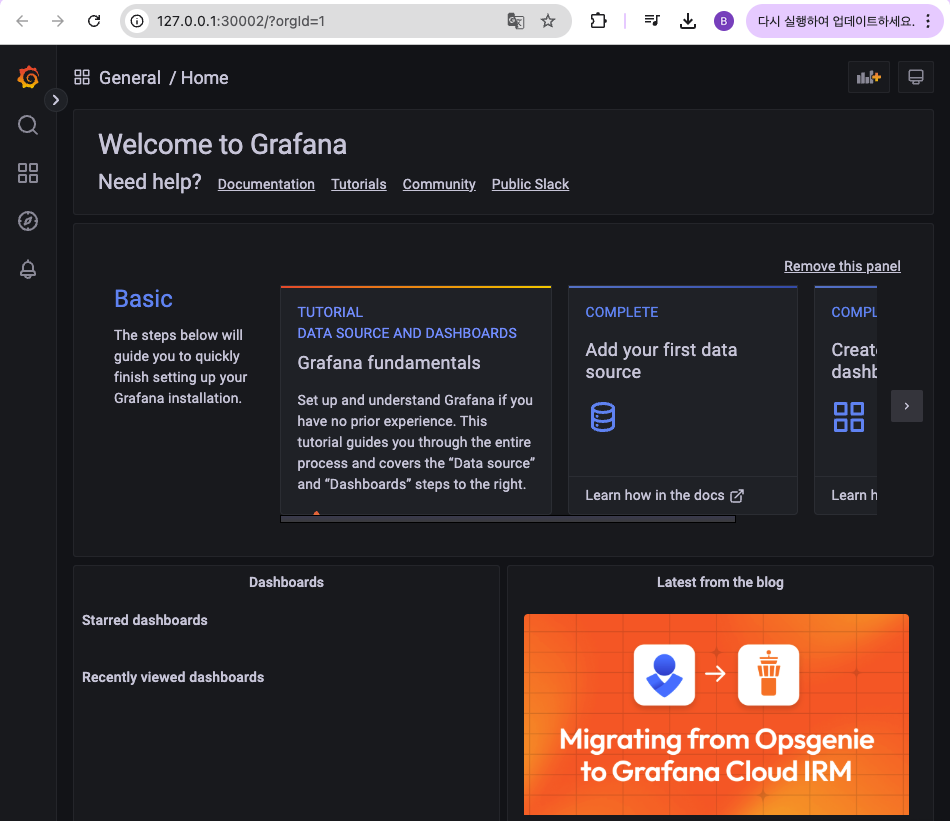This screenshot has height=821, width=950.
Task: Open the profile avatar B
Action: (x=723, y=21)
